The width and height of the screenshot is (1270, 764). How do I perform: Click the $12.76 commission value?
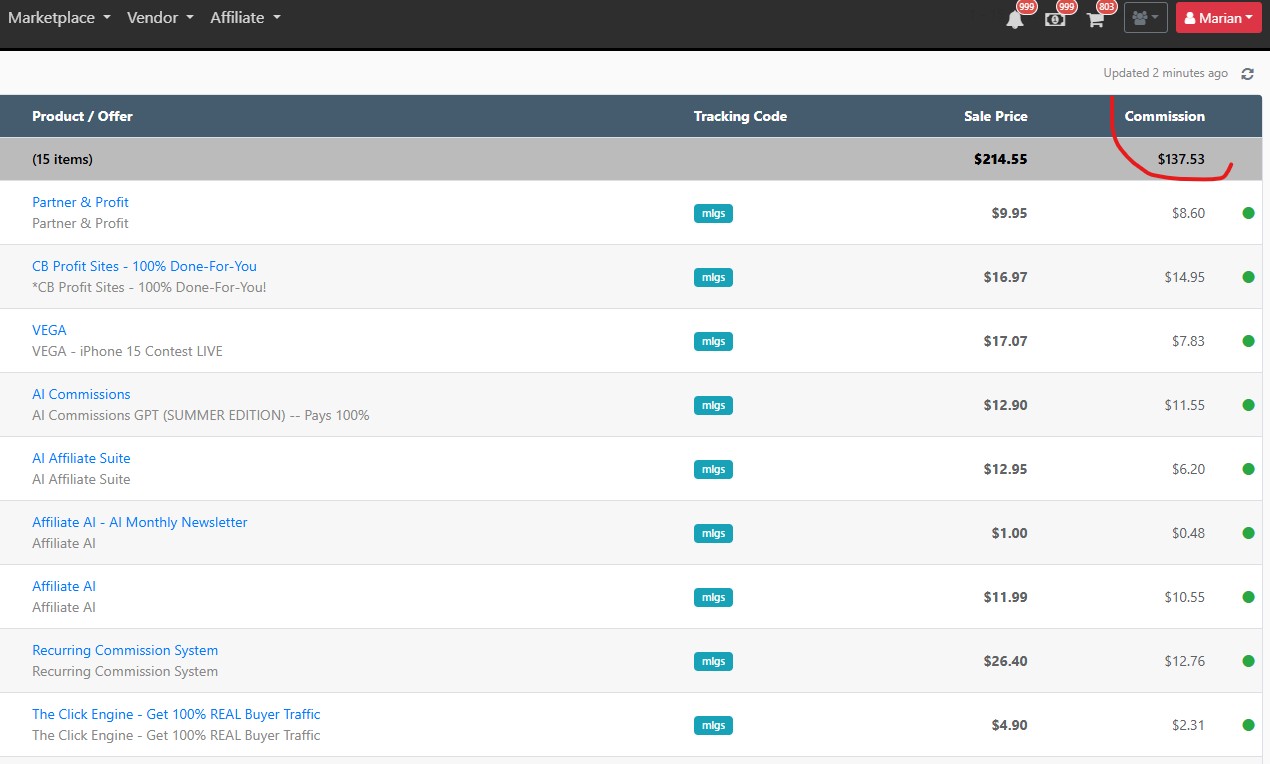click(x=1184, y=661)
